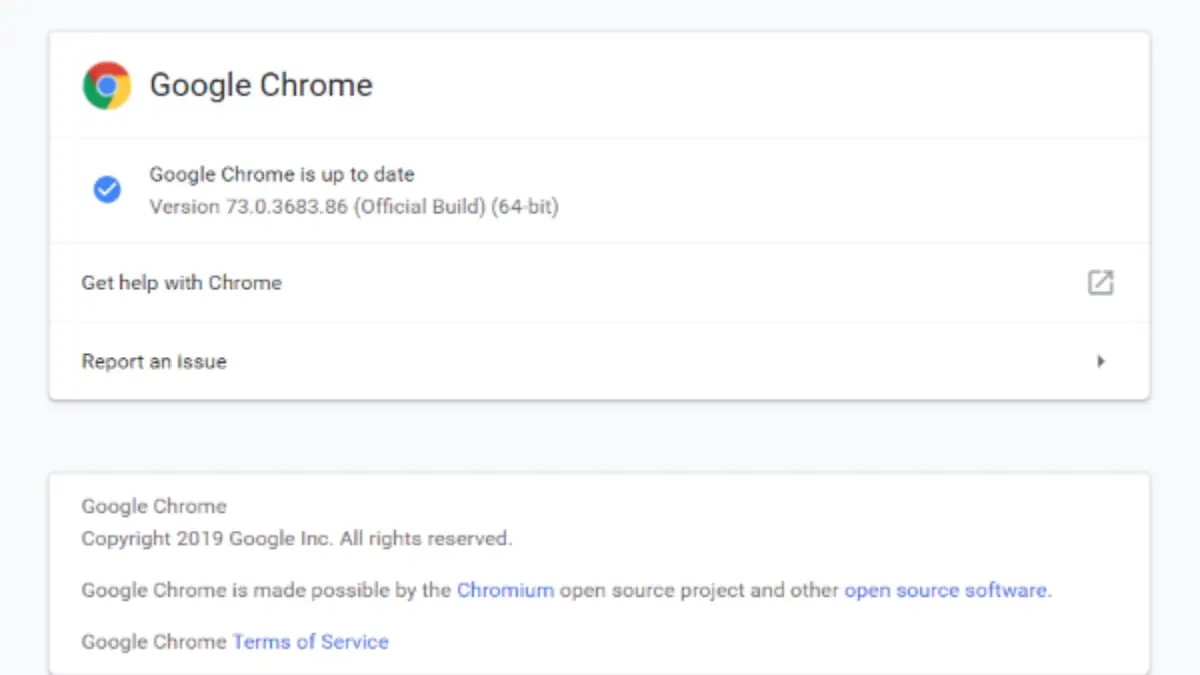Click the '(64-bit)' text
Screen dimensions: 1200x675
[525, 207]
